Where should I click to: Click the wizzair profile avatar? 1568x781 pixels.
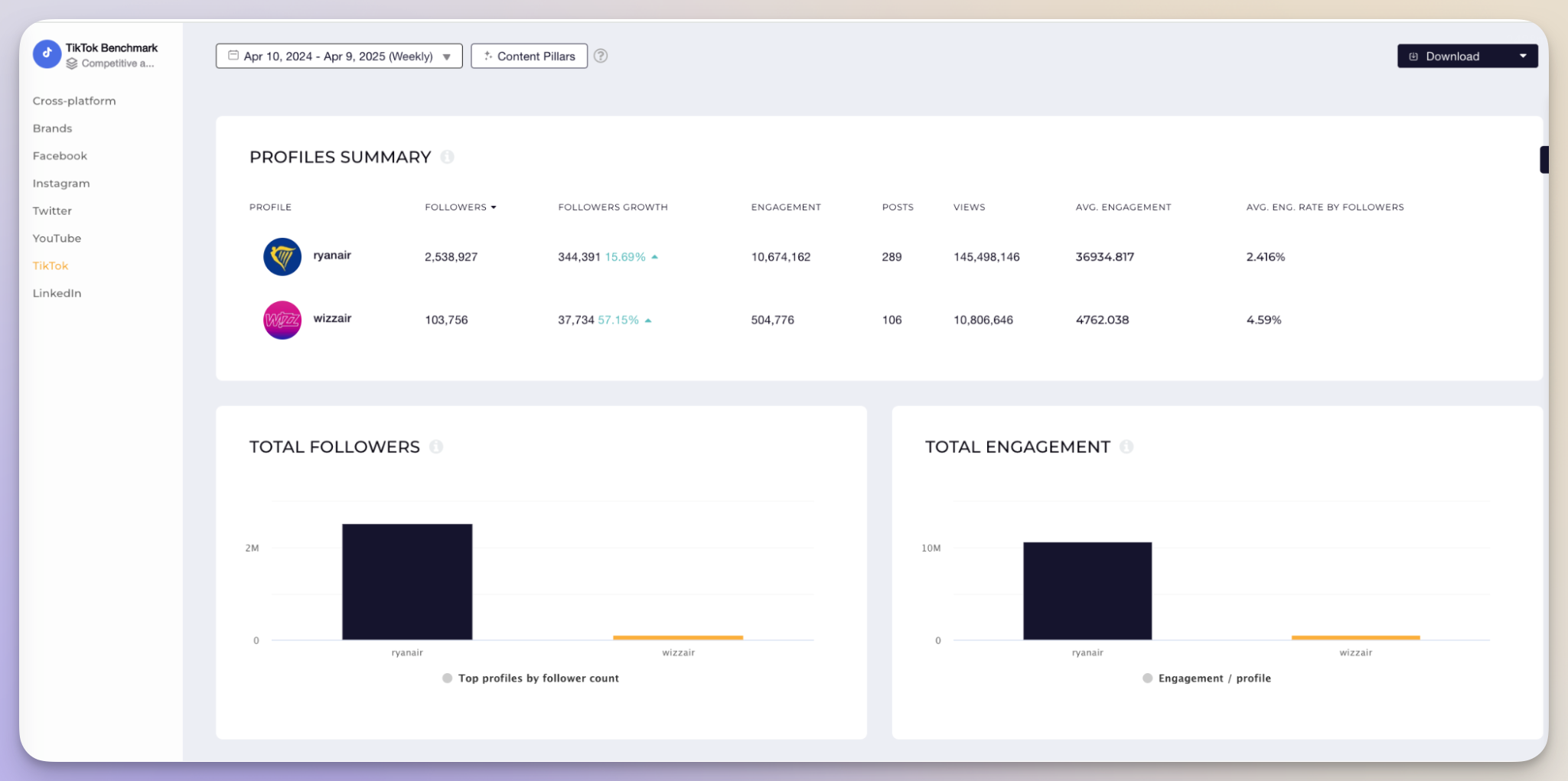coord(282,320)
